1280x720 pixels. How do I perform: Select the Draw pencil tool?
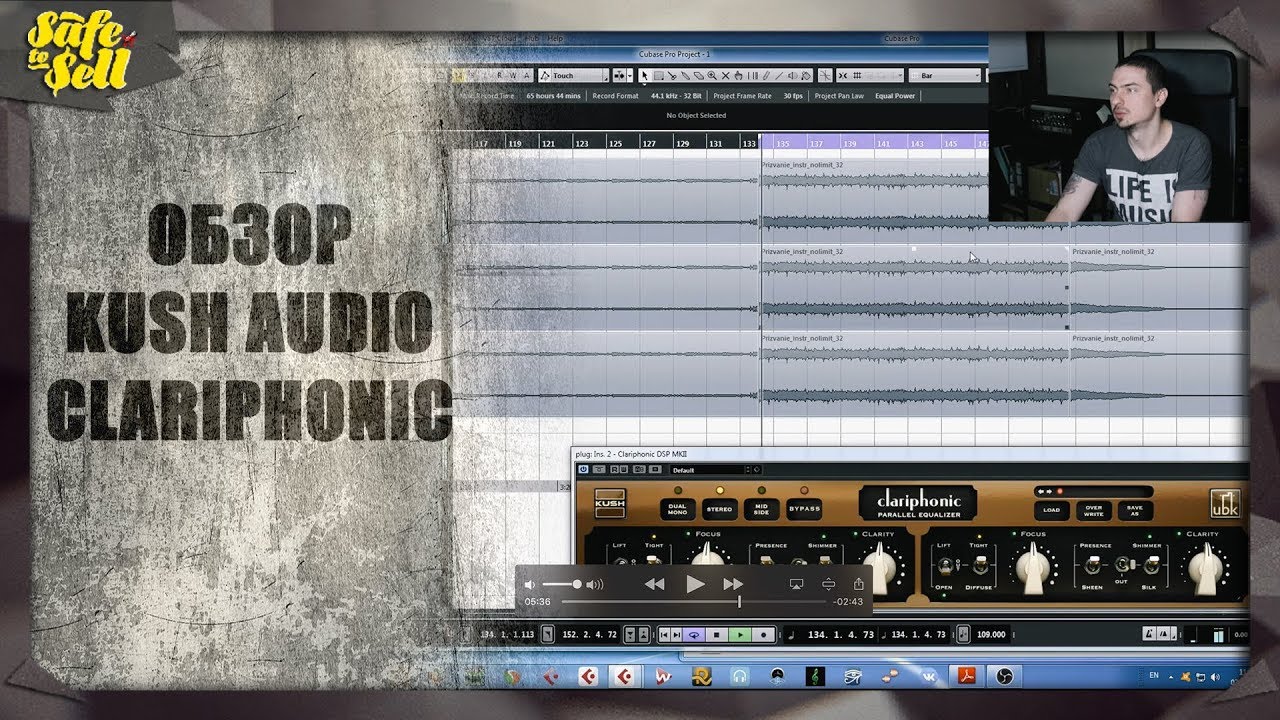[766, 75]
